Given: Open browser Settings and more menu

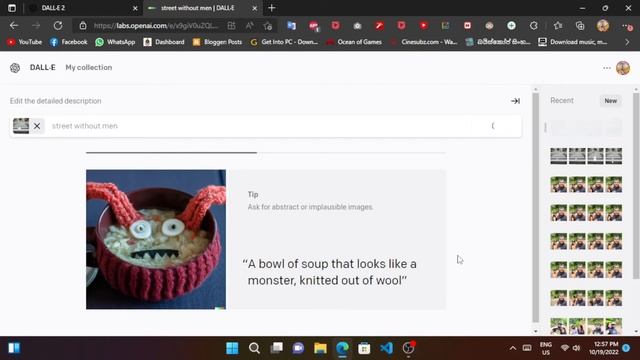Looking at the screenshot, I should pos(626,26).
